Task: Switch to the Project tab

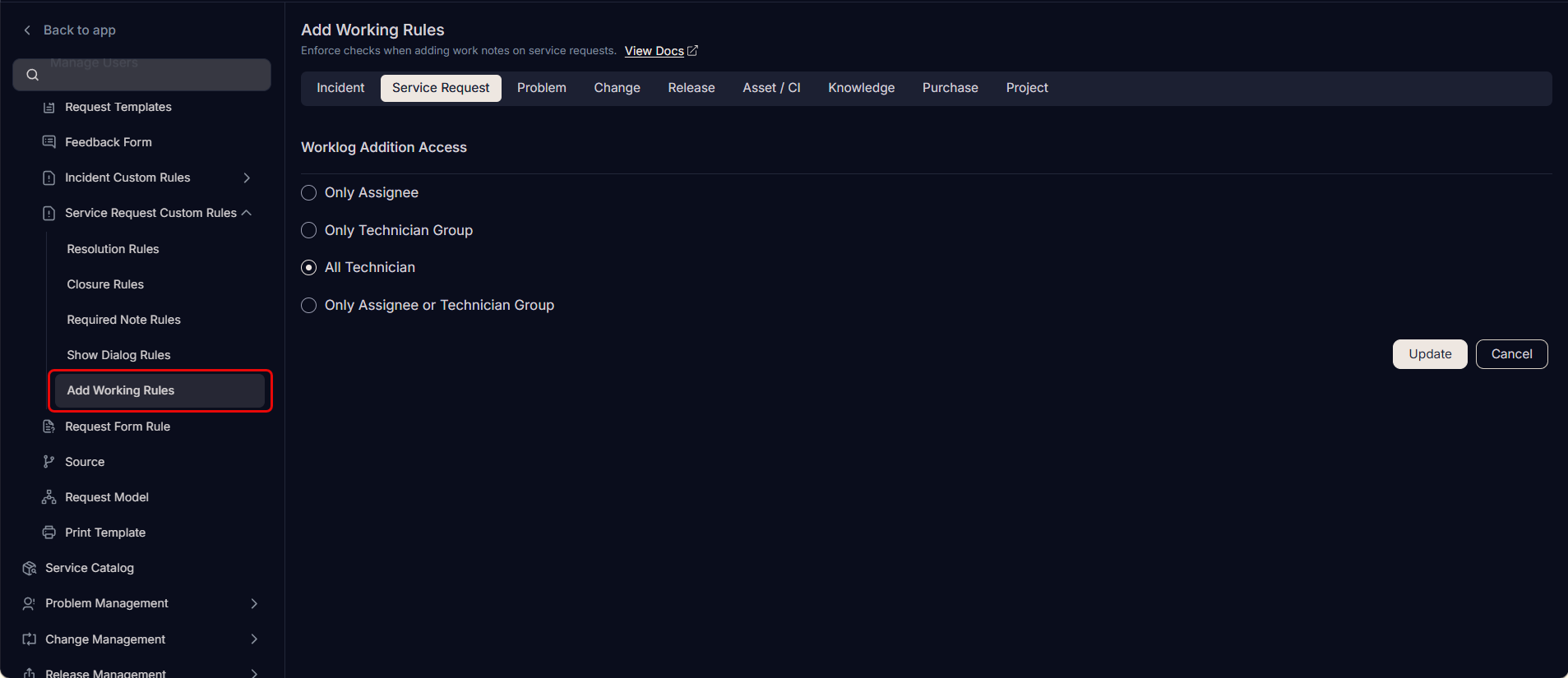Action: tap(1027, 88)
